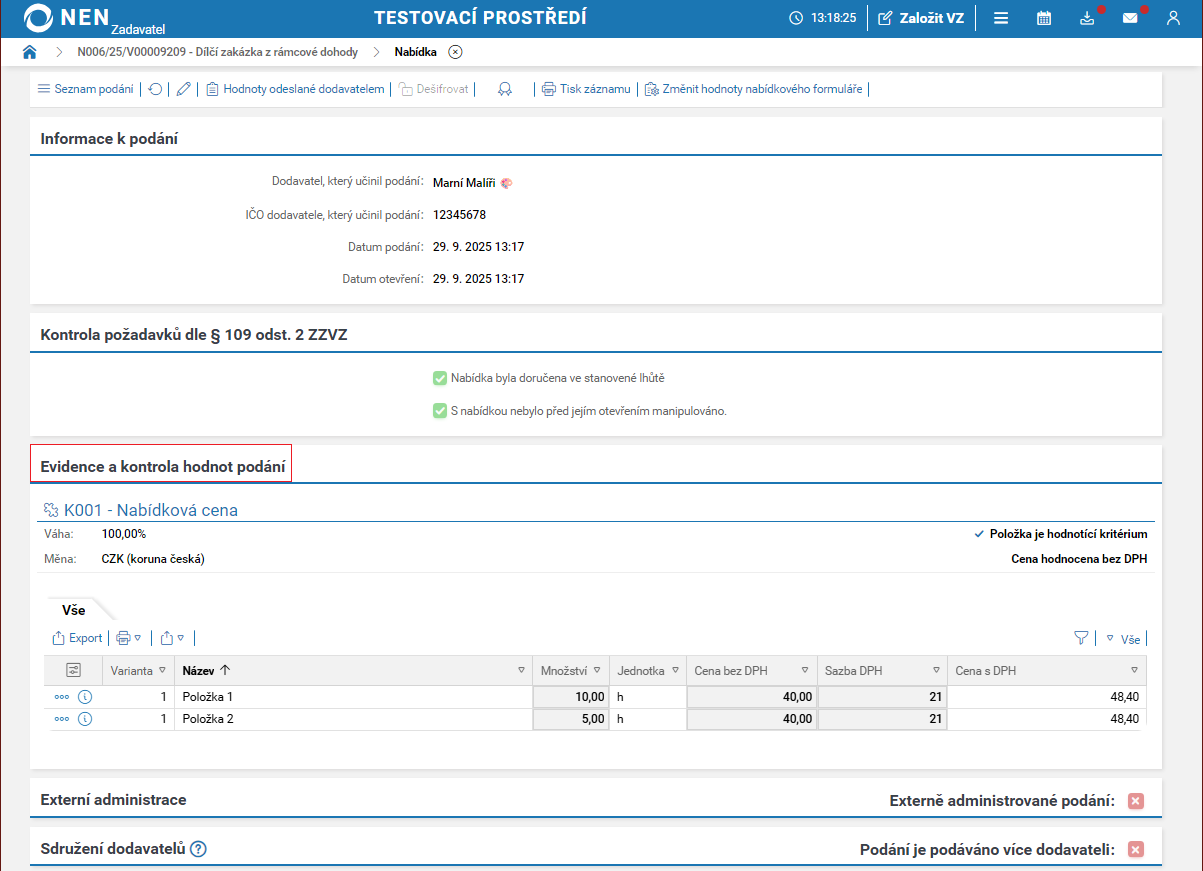Open the filter dropdown on Název column

[x=521, y=671]
